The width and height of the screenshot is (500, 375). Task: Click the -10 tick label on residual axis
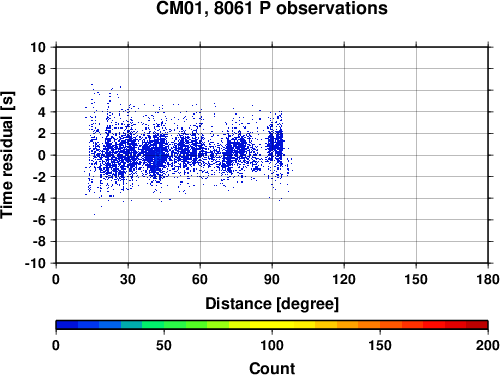coord(35,263)
